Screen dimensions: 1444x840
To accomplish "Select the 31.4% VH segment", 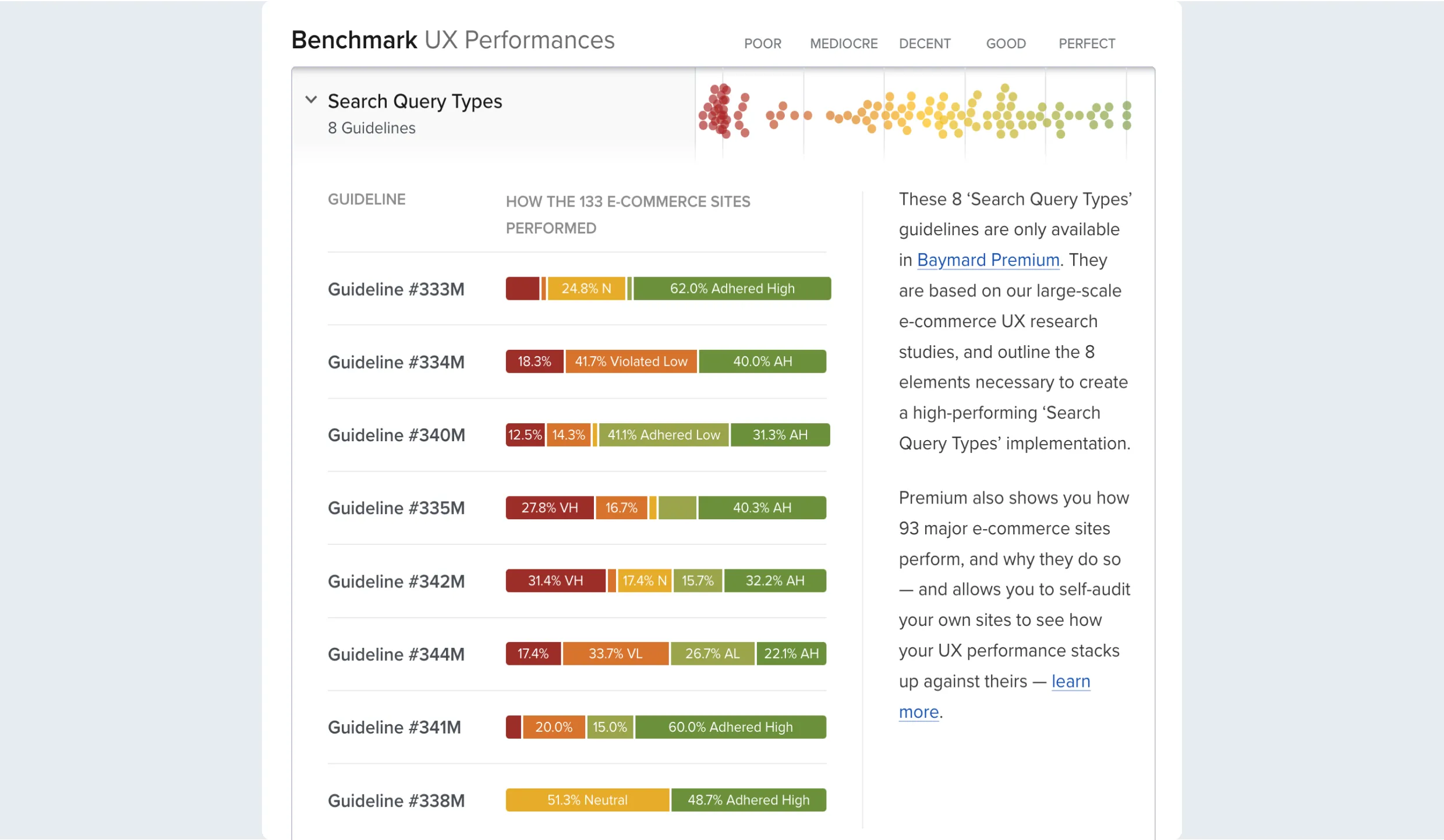I will point(555,581).
